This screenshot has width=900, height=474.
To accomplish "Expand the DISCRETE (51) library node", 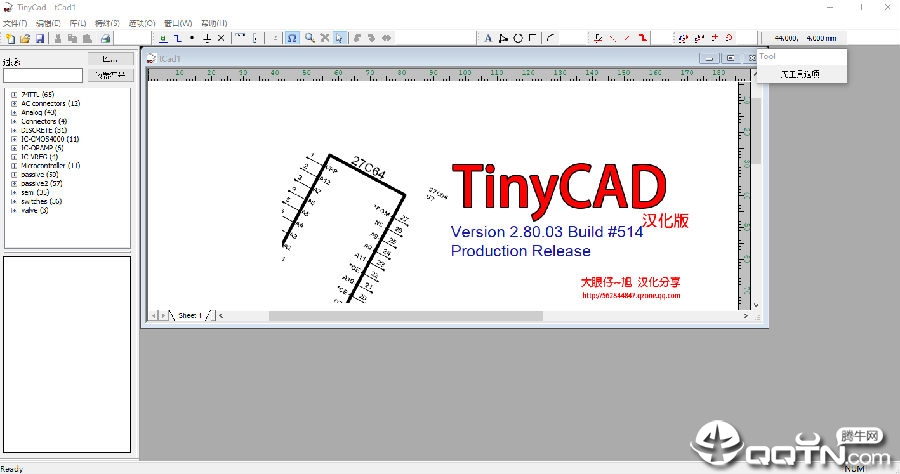I will pyautogui.click(x=14, y=130).
